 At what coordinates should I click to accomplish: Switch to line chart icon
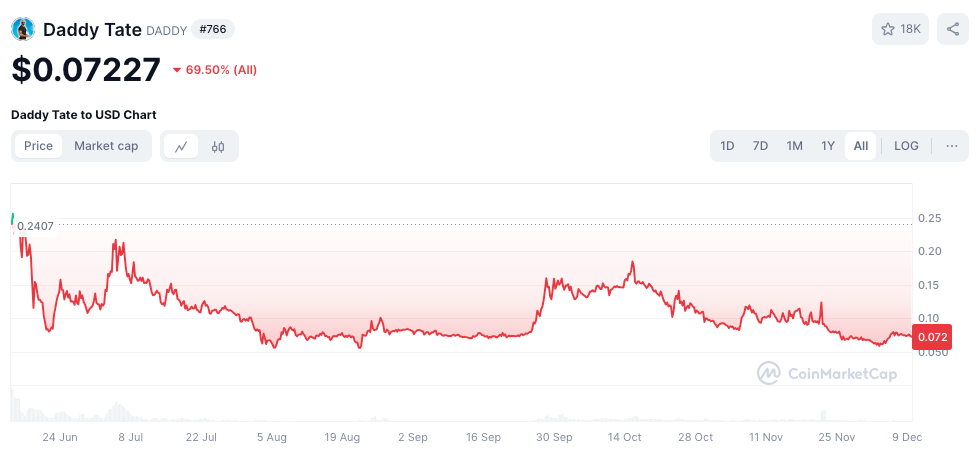click(182, 147)
